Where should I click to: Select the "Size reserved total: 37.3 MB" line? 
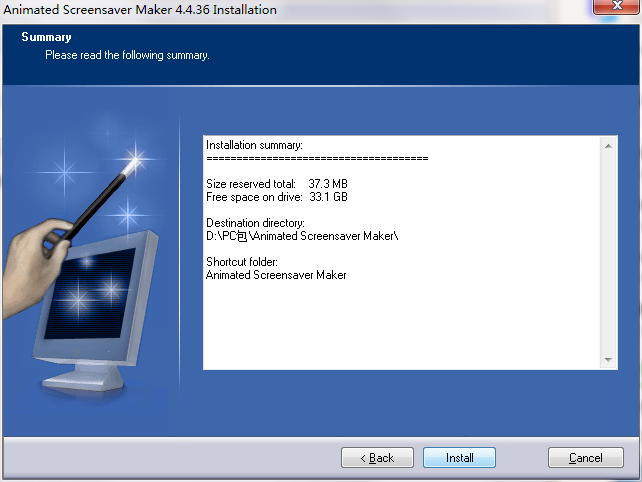(277, 183)
